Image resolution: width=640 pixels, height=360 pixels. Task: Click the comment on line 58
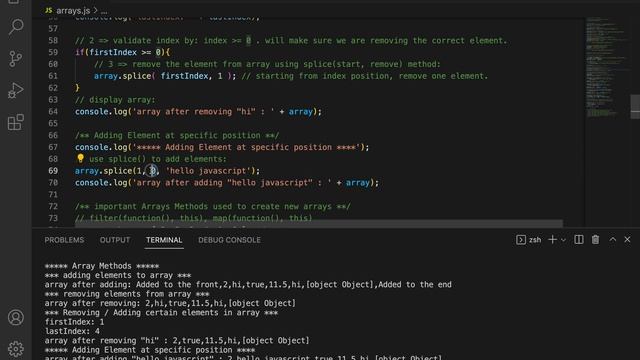pyautogui.click(x=291, y=40)
